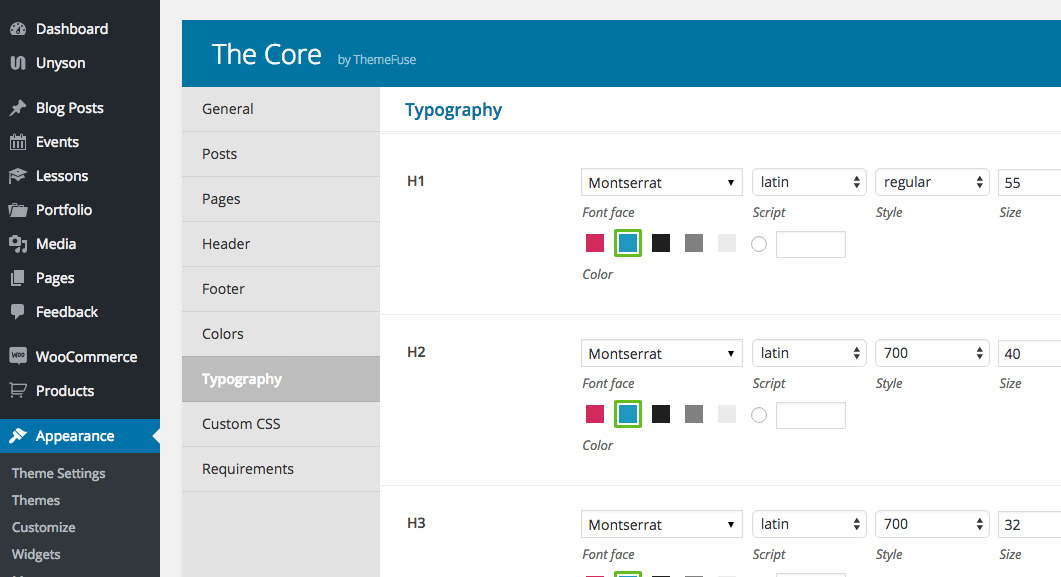Viewport: 1061px width, 577px height.
Task: Pick the black color swatch for H2
Action: point(661,415)
